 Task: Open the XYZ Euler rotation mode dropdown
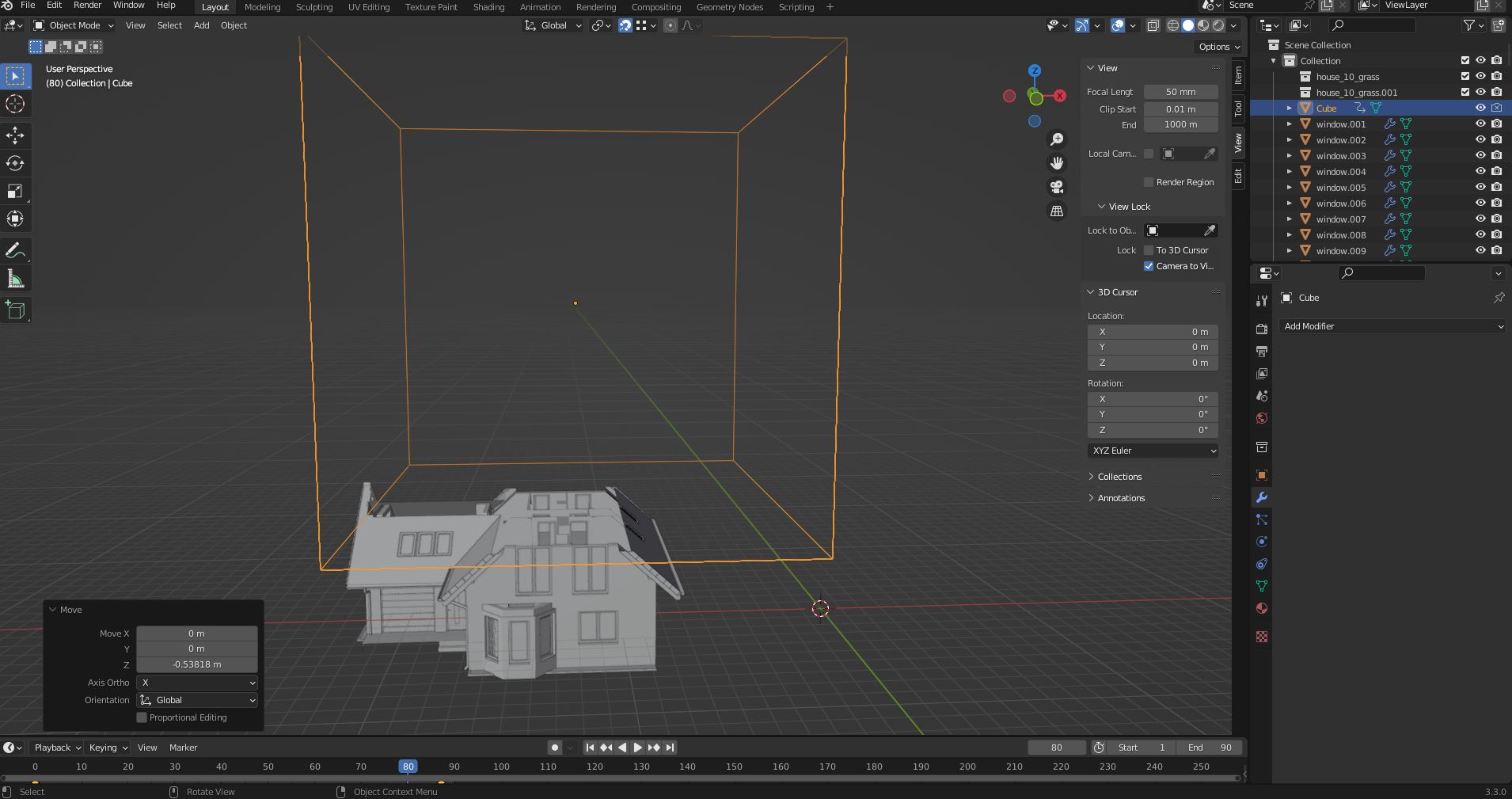pyautogui.click(x=1153, y=451)
